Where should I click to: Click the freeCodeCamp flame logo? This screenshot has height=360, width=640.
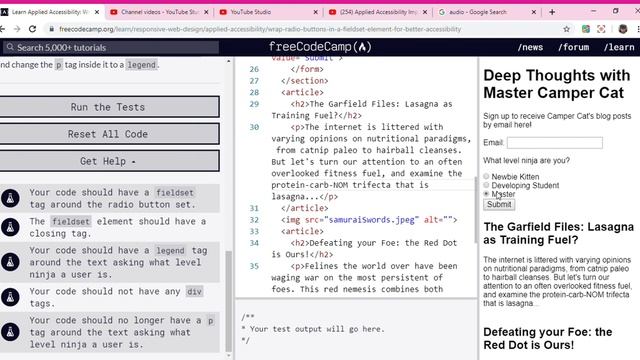click(362, 47)
